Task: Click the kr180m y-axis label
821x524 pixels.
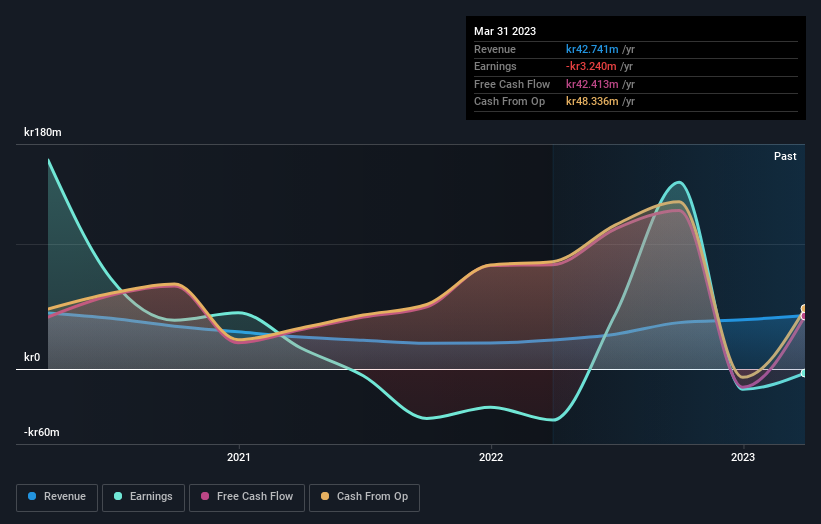Action: [x=42, y=132]
